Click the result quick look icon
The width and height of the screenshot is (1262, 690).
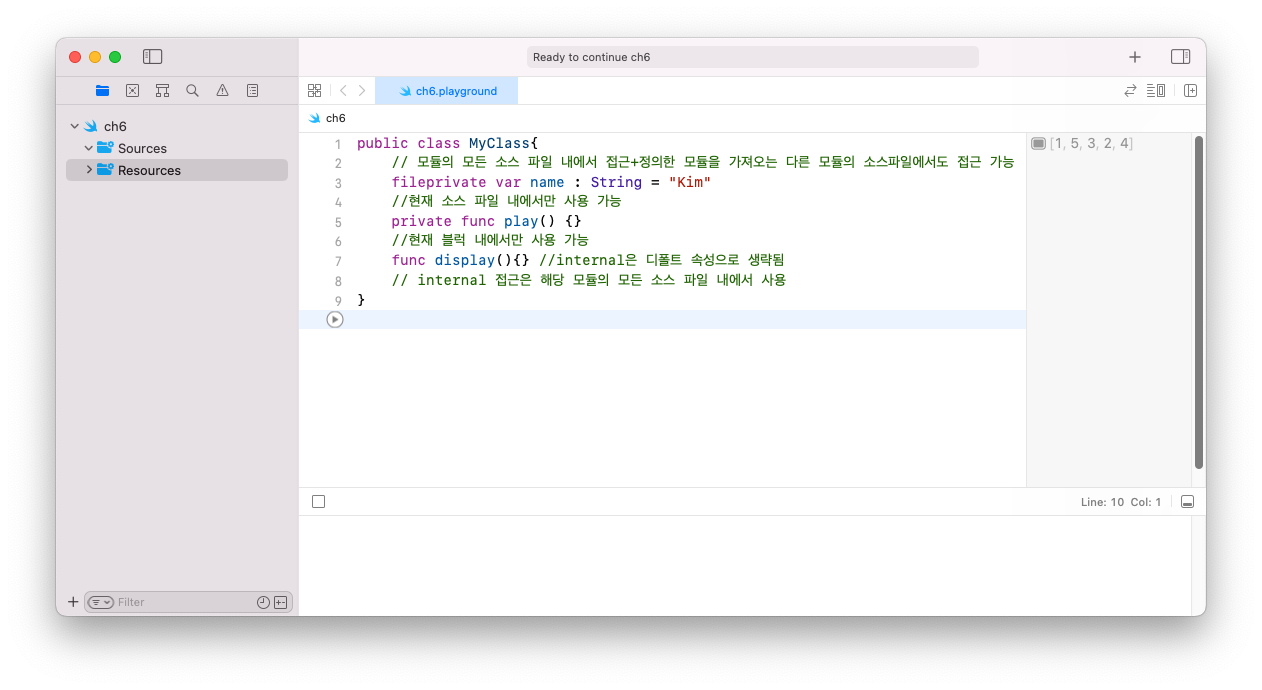[x=1038, y=144]
